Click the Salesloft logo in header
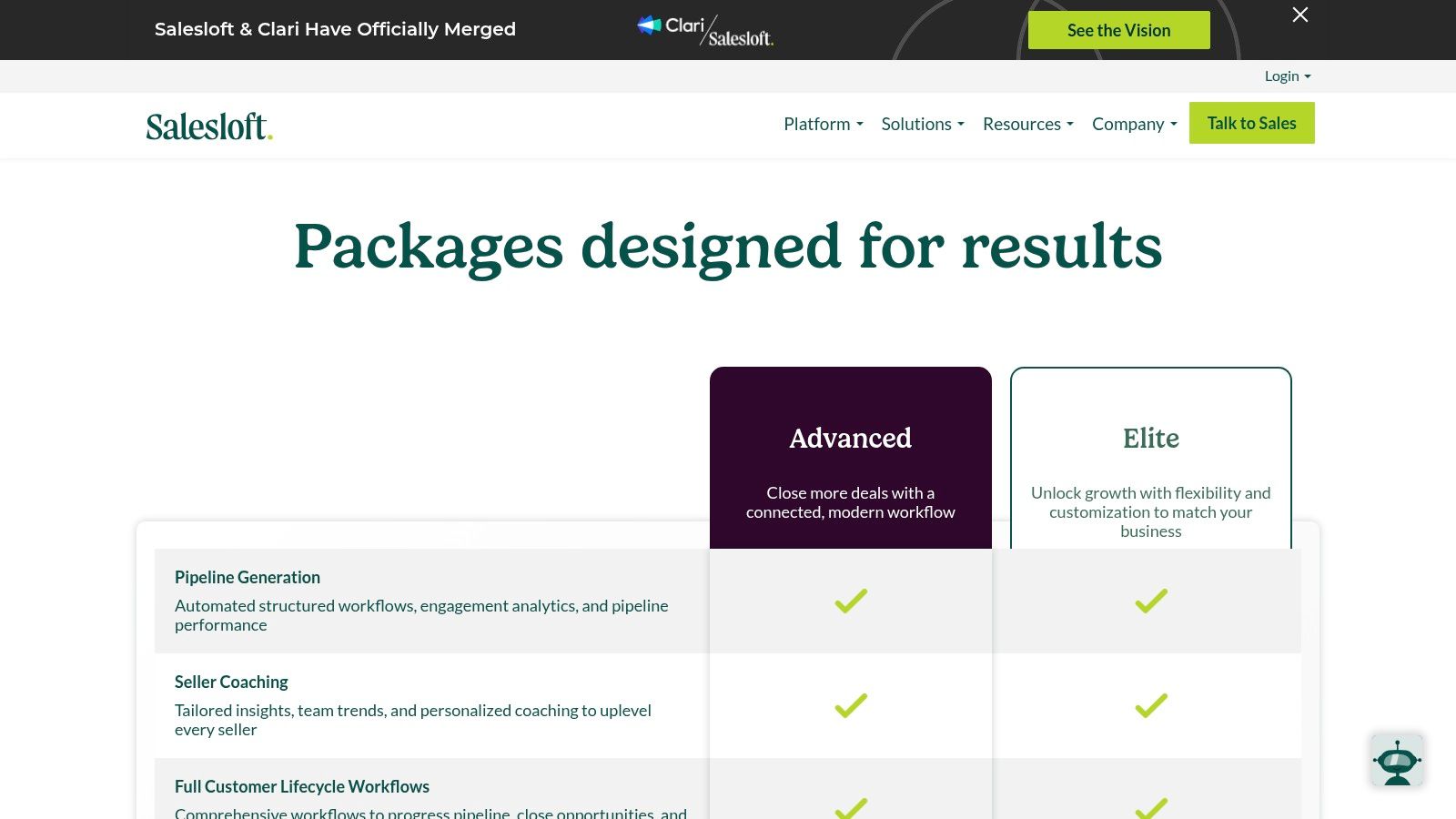 coord(209,126)
